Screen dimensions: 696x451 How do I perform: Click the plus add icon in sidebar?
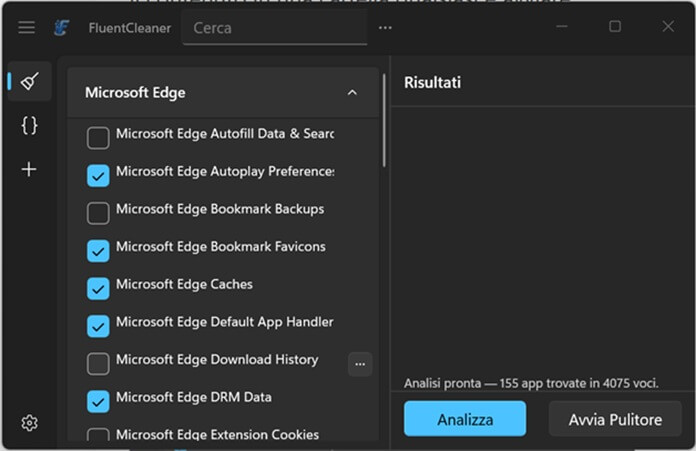[x=29, y=169]
